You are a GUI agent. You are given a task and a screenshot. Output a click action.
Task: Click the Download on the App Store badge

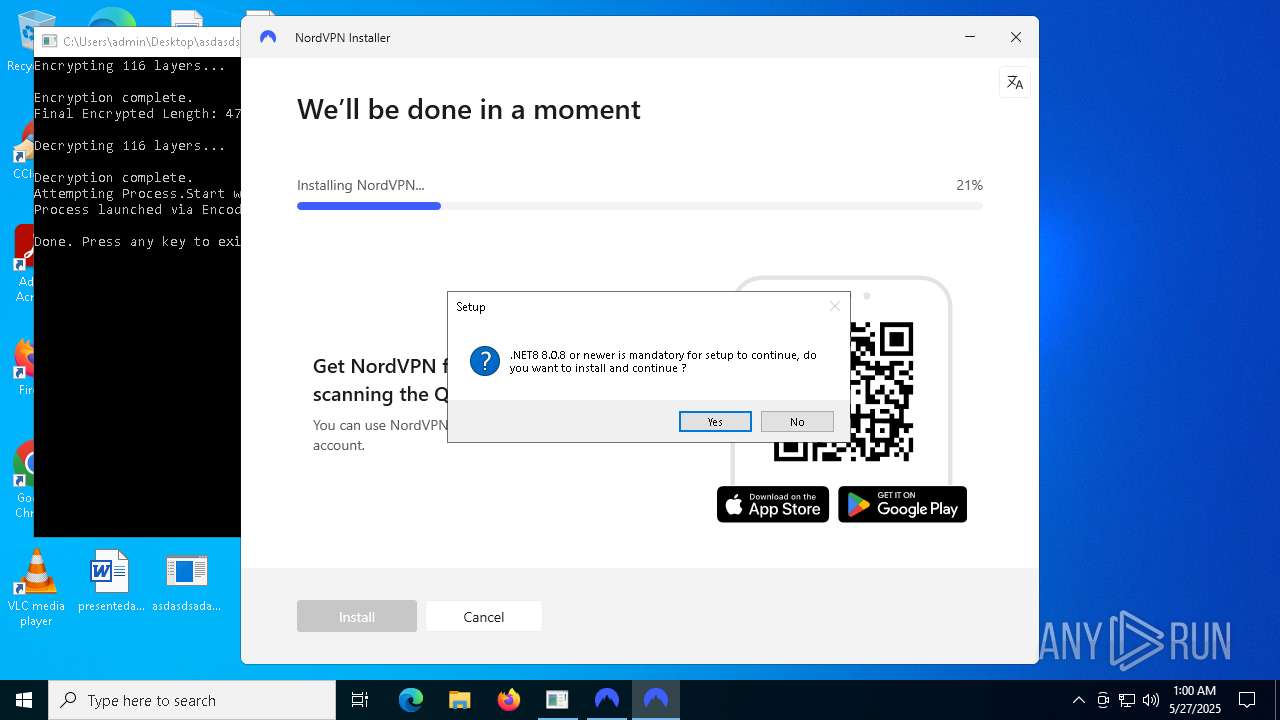(x=773, y=504)
